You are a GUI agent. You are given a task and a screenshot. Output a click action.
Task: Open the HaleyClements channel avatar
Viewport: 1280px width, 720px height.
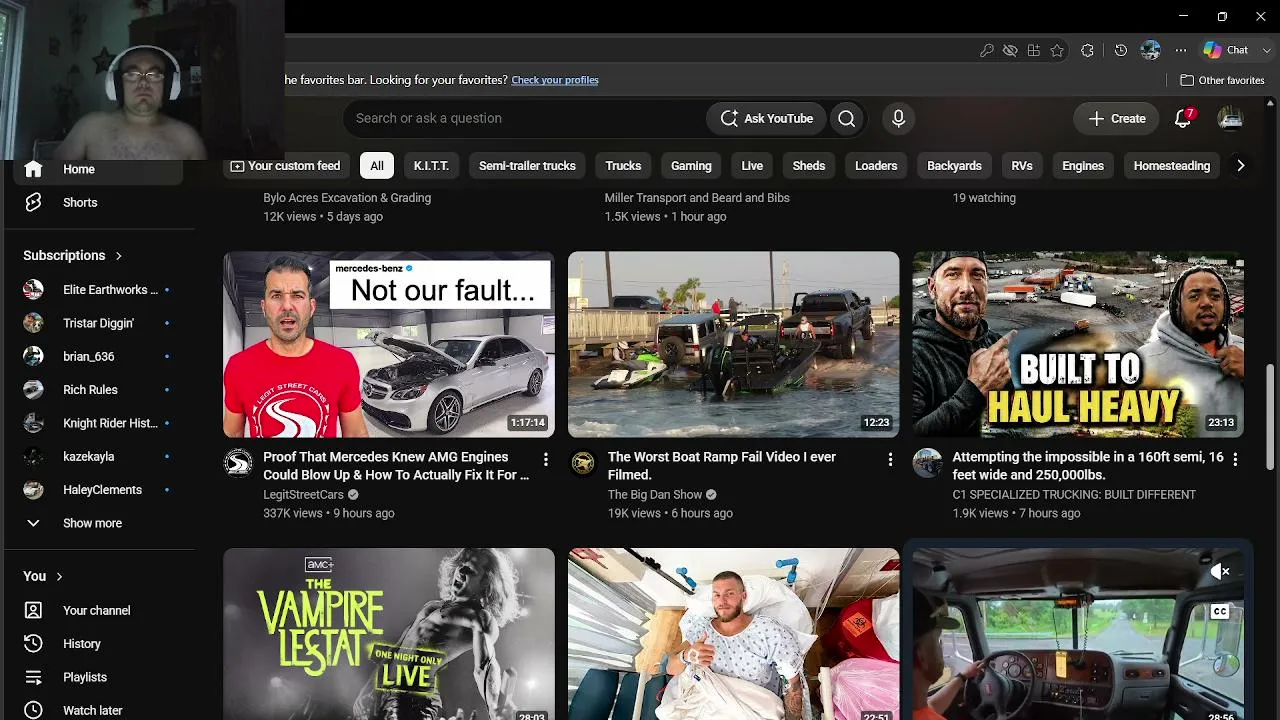(33, 490)
